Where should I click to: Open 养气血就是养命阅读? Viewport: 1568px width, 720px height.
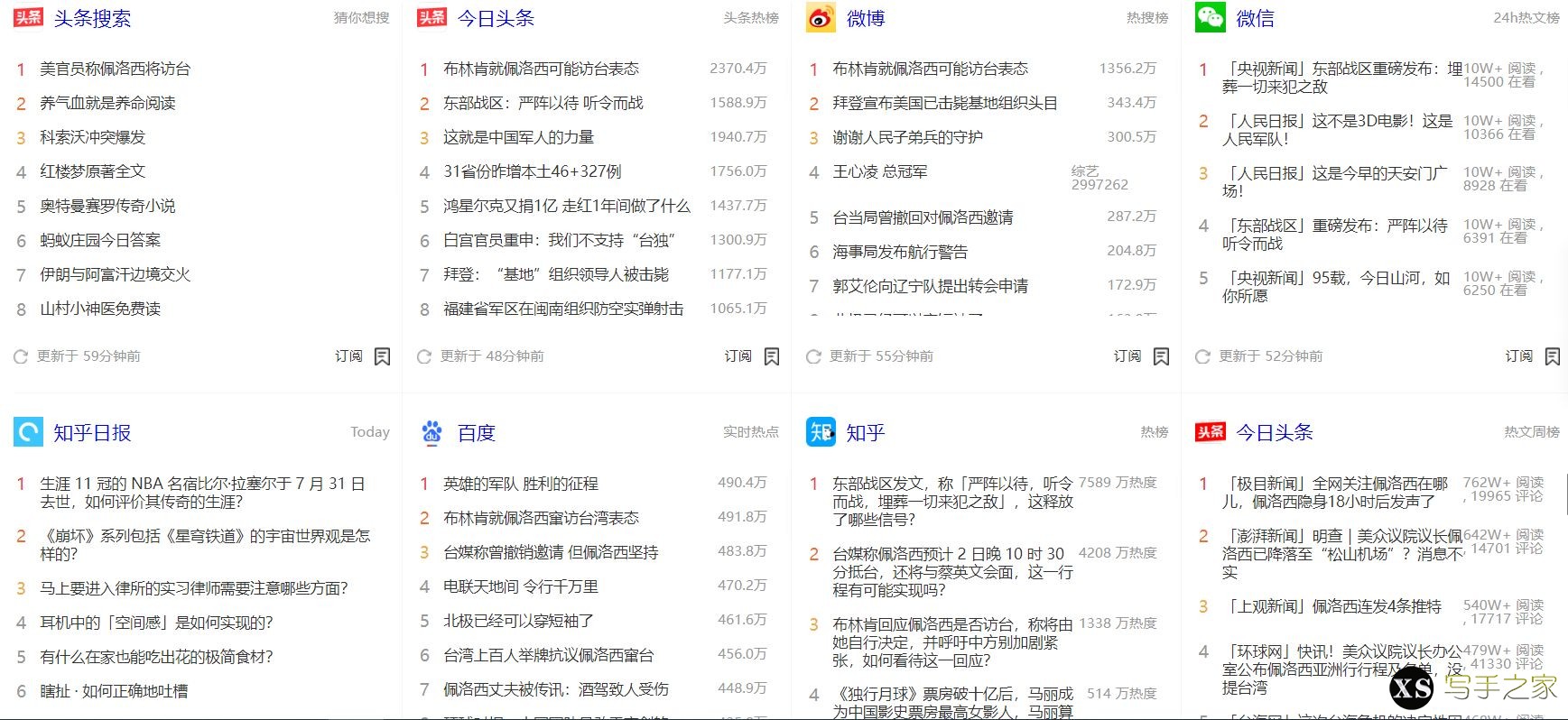tap(107, 103)
